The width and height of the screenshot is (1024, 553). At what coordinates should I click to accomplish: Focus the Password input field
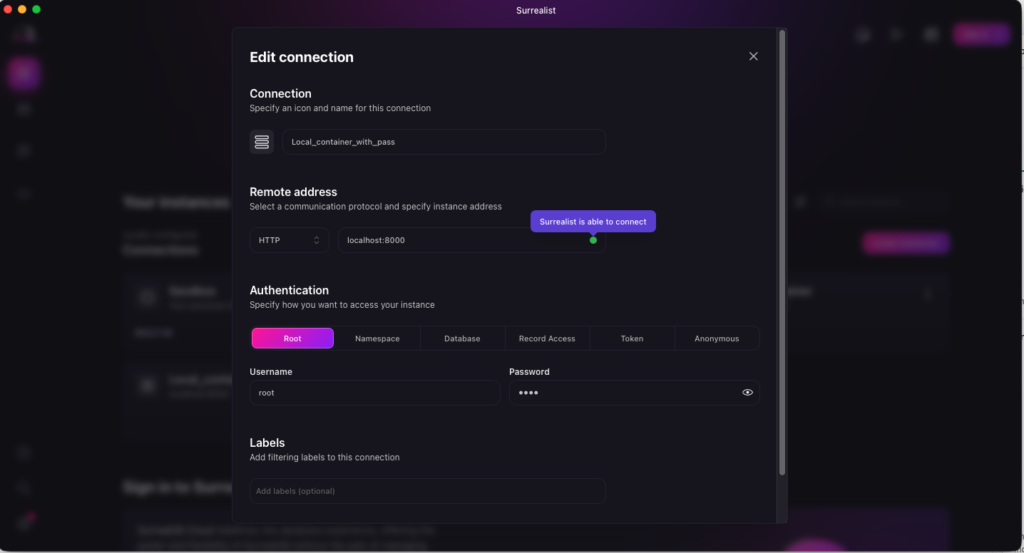point(620,393)
